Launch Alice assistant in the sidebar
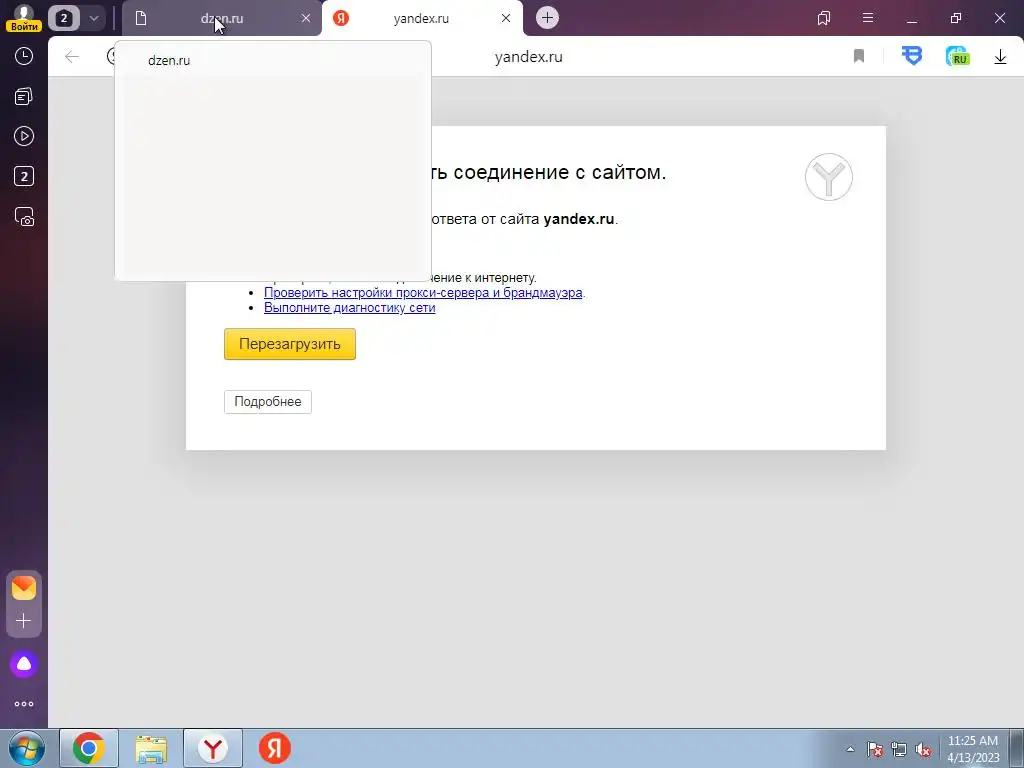1024x768 pixels. [x=24, y=664]
